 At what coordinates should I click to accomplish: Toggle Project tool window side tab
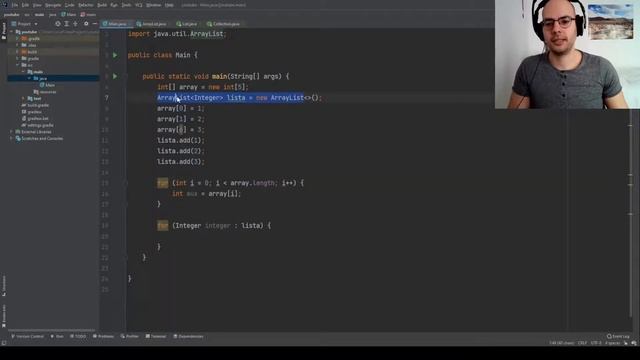pyautogui.click(x=4, y=31)
